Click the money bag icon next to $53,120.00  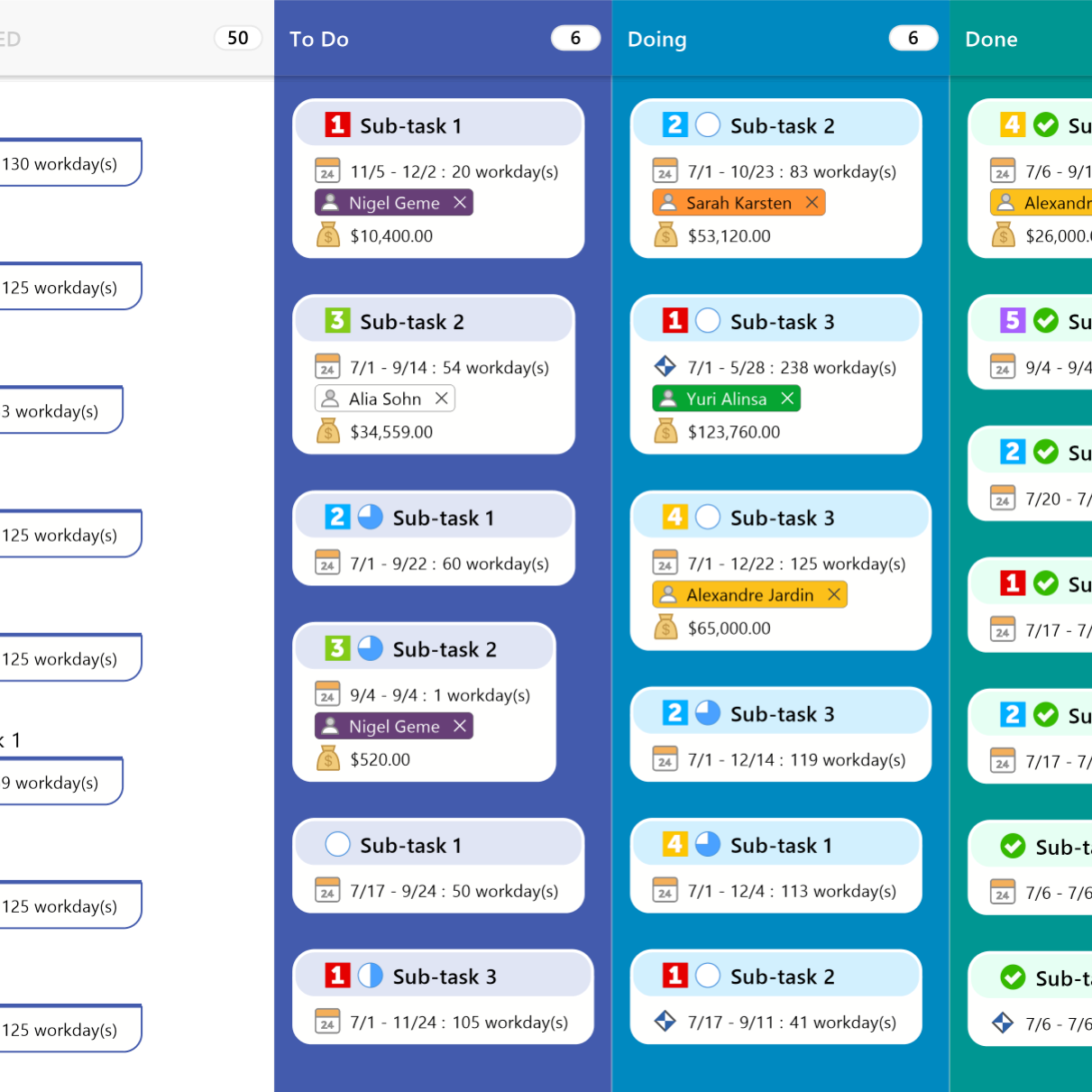tap(665, 235)
